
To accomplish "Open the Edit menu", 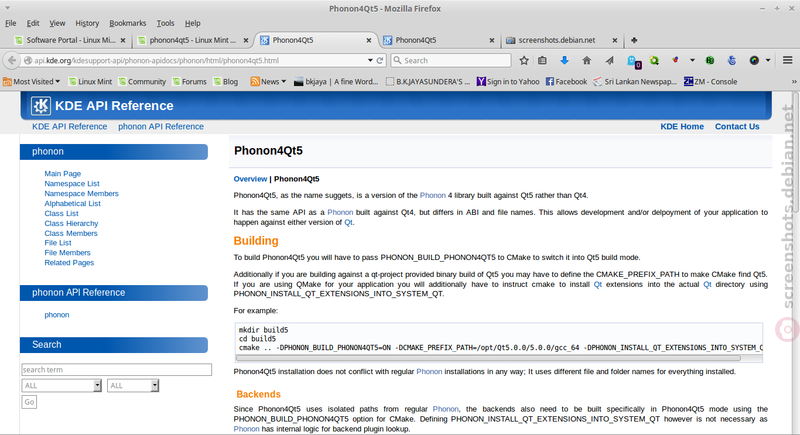I will click(x=33, y=23).
